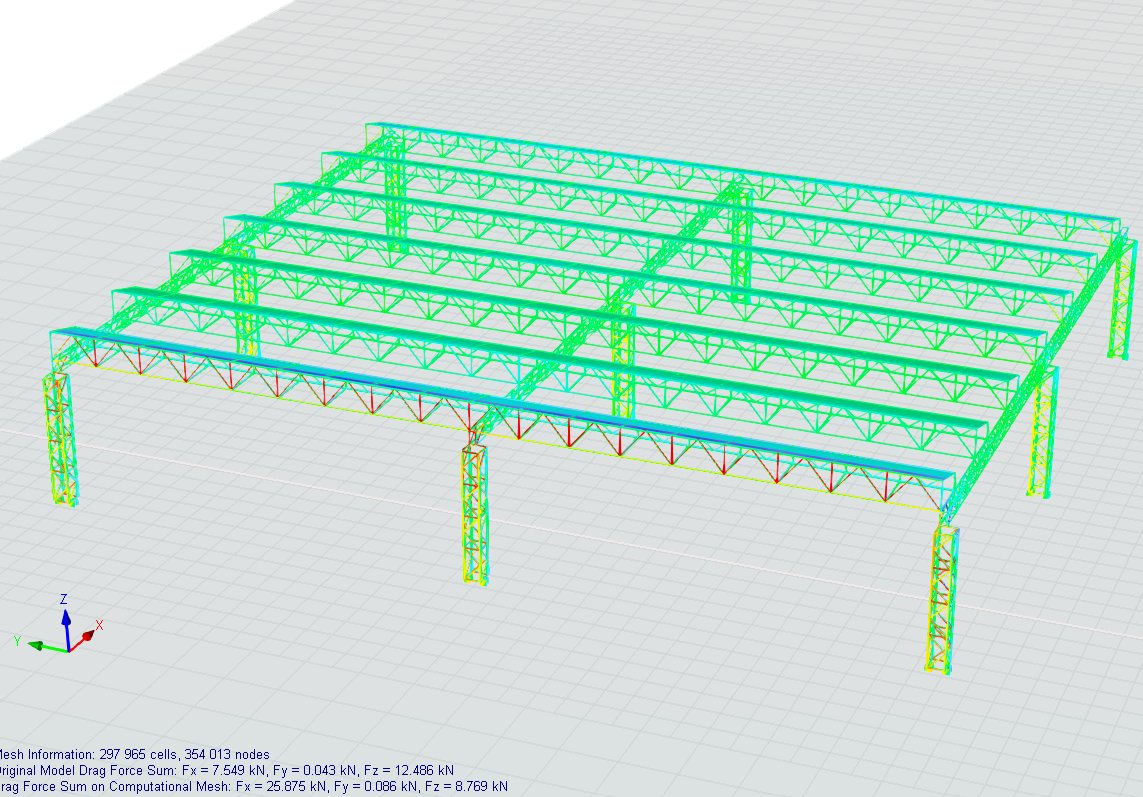
Task: Select the Drag Force Sum on Computational Mesh line
Action: 253,786
